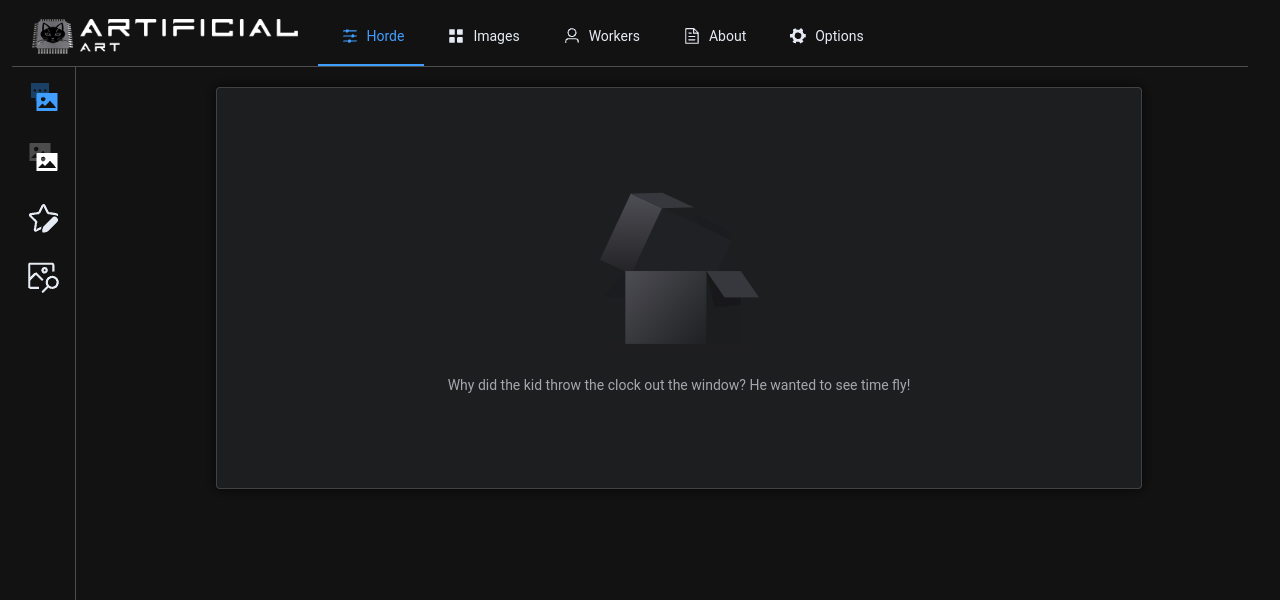Switch to the Options tab label
This screenshot has width=1280, height=600.
pos(839,36)
